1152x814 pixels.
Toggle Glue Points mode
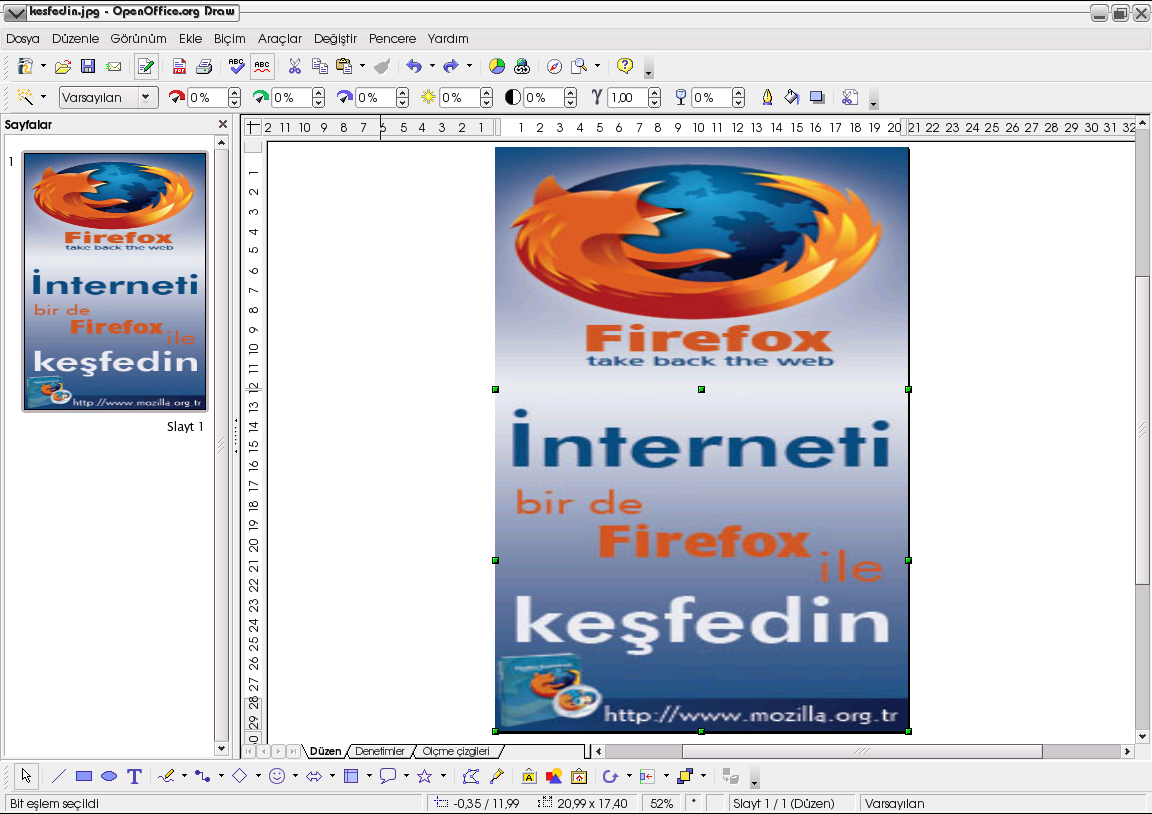[x=496, y=776]
